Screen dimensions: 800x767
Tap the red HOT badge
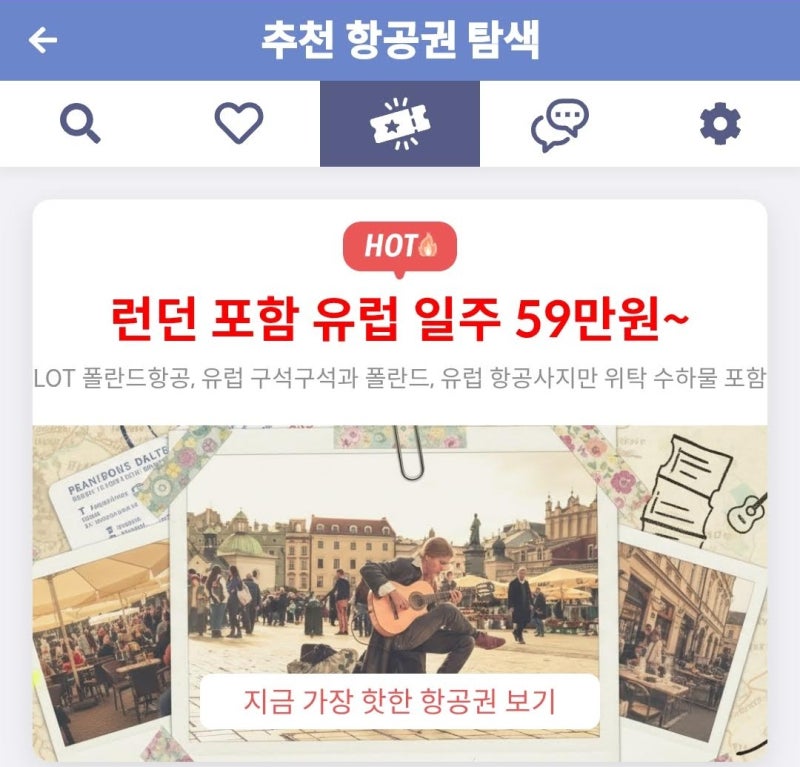pyautogui.click(x=399, y=249)
